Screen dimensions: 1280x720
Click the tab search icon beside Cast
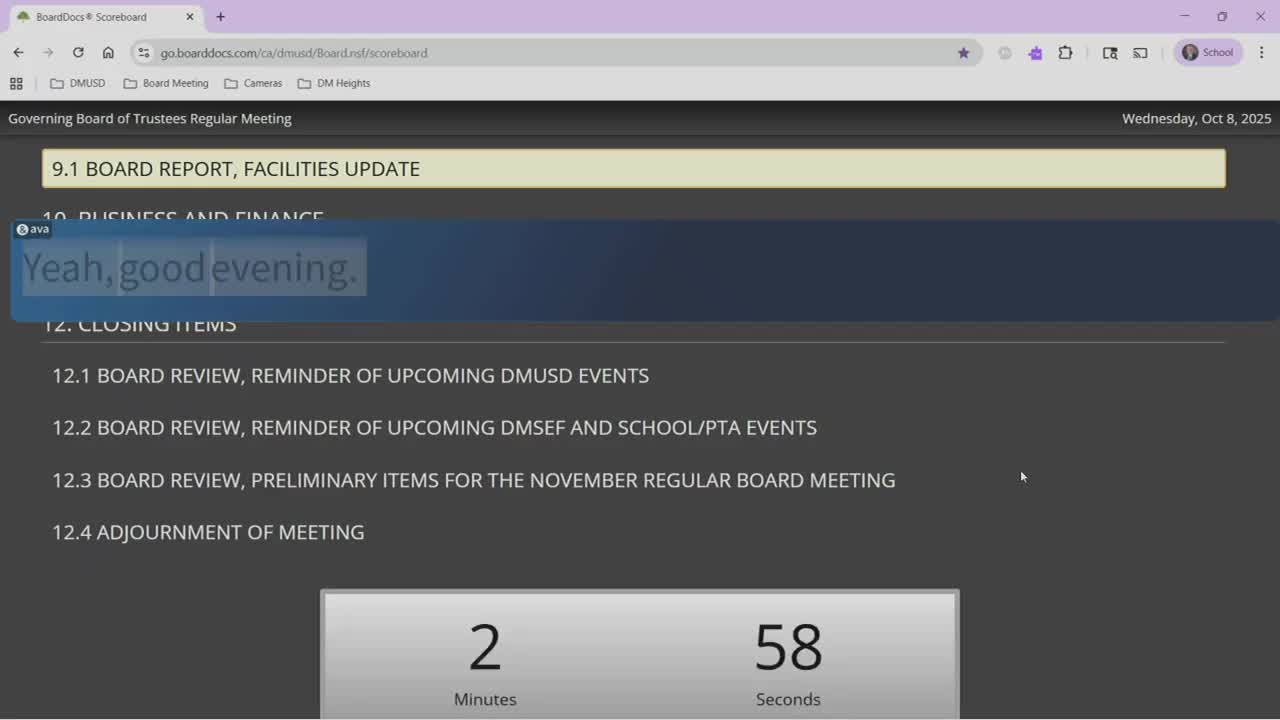pos(1110,53)
